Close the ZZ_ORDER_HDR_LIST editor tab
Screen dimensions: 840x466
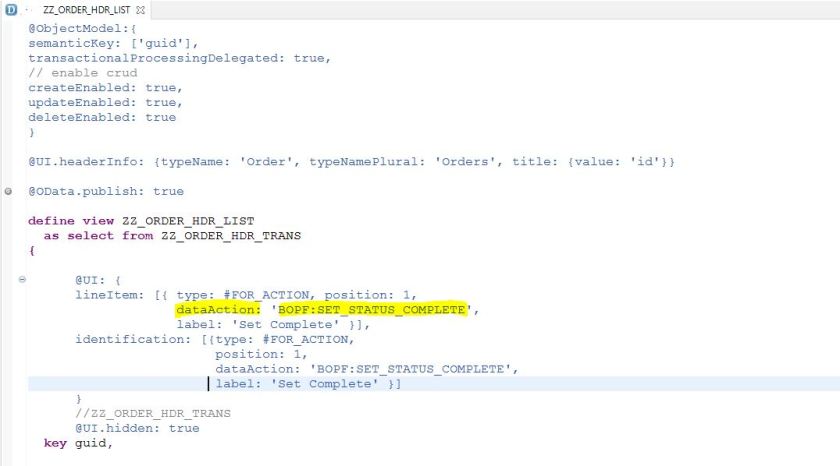coord(140,10)
